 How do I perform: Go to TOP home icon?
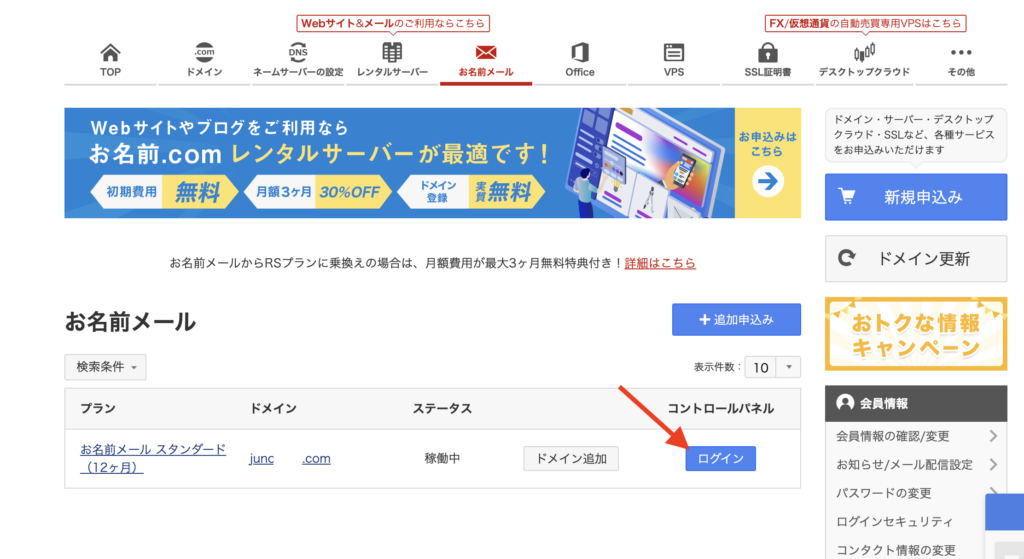coord(110,52)
